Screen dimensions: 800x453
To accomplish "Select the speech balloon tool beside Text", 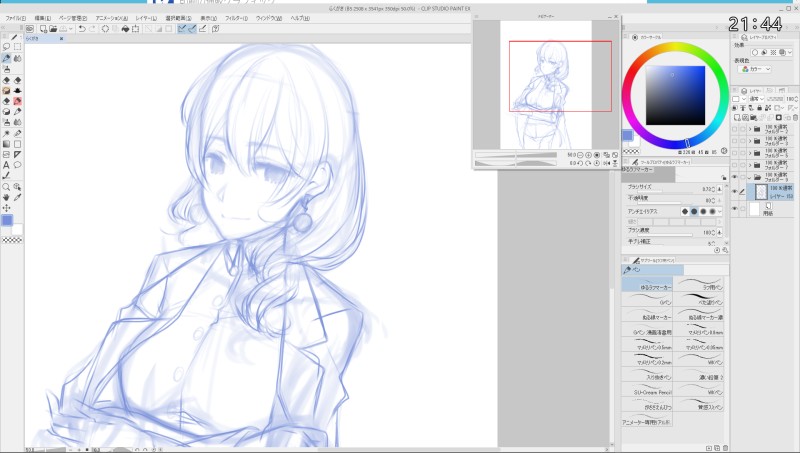I will pyautogui.click(x=17, y=165).
